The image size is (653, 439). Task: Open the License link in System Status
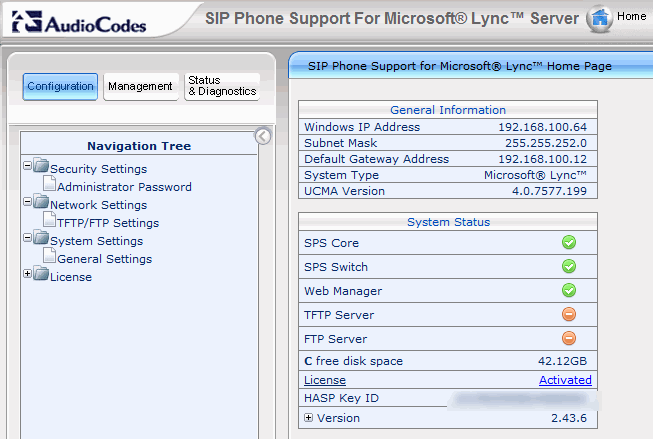[325, 380]
